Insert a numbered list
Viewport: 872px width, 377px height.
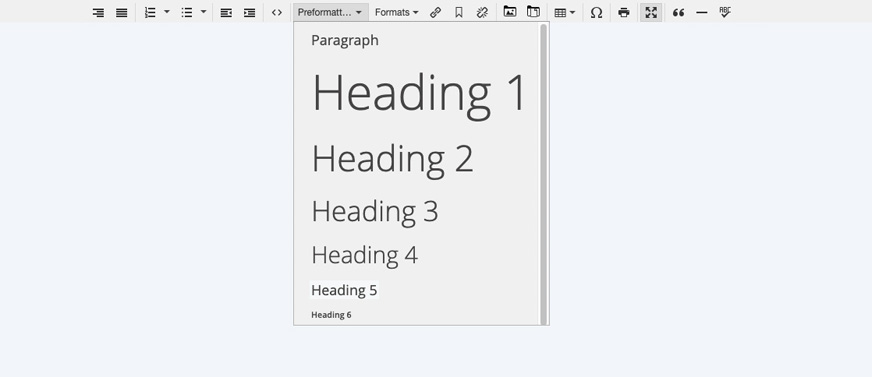click(150, 12)
